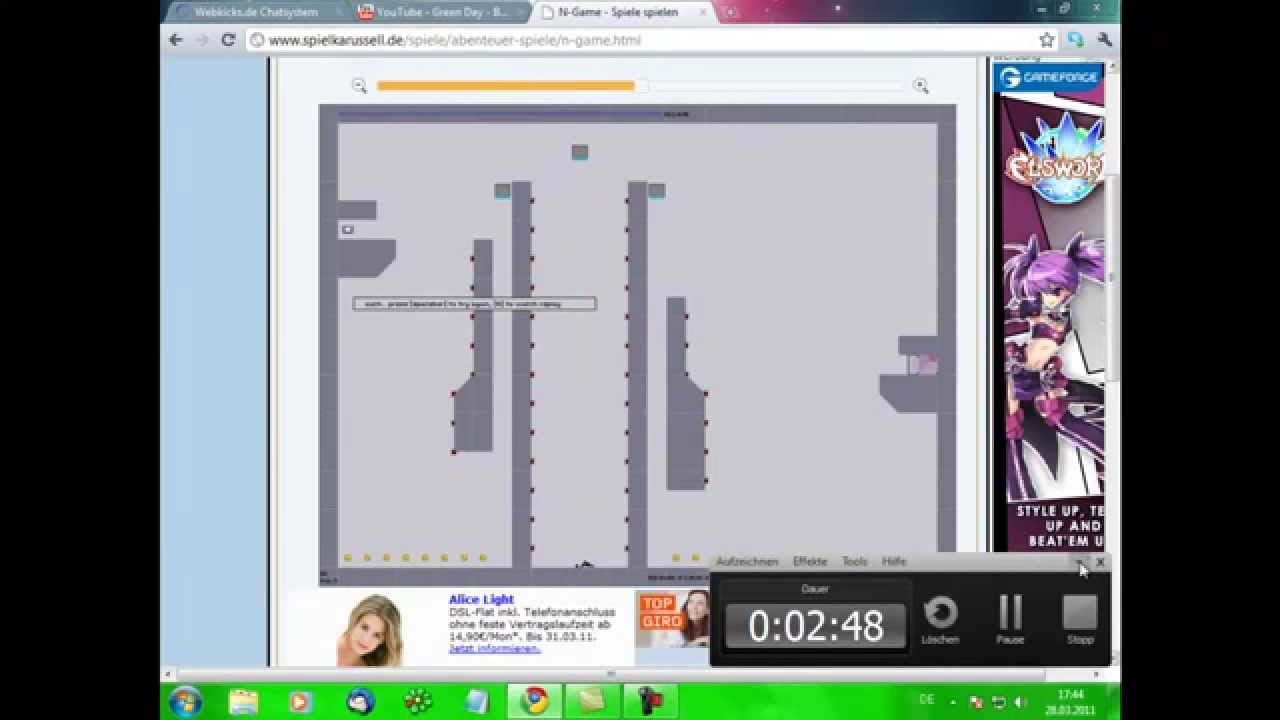Click the green folder taskbar icon

592,701
